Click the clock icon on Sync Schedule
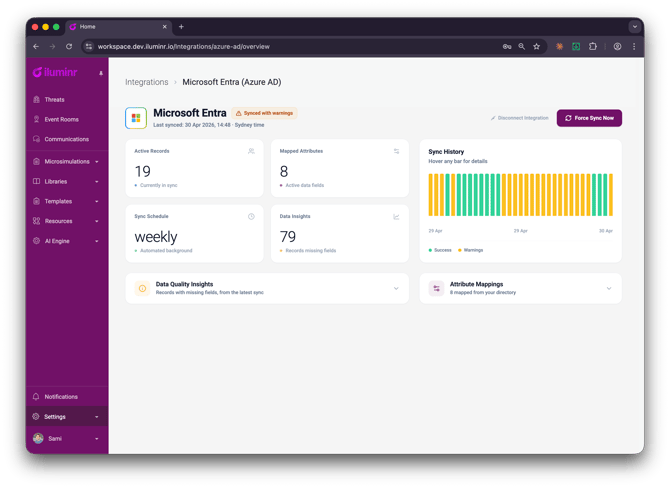This screenshot has width=670, height=488. [x=251, y=217]
